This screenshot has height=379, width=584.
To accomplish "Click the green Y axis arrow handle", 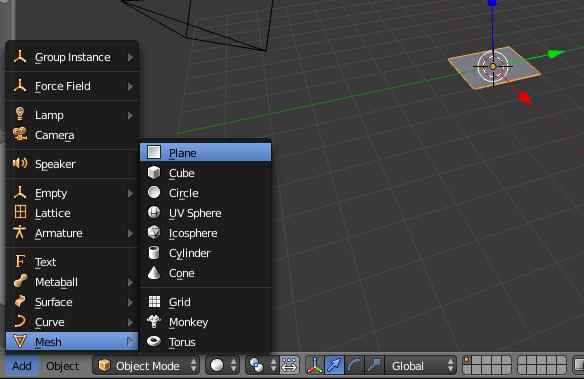I will [555, 54].
